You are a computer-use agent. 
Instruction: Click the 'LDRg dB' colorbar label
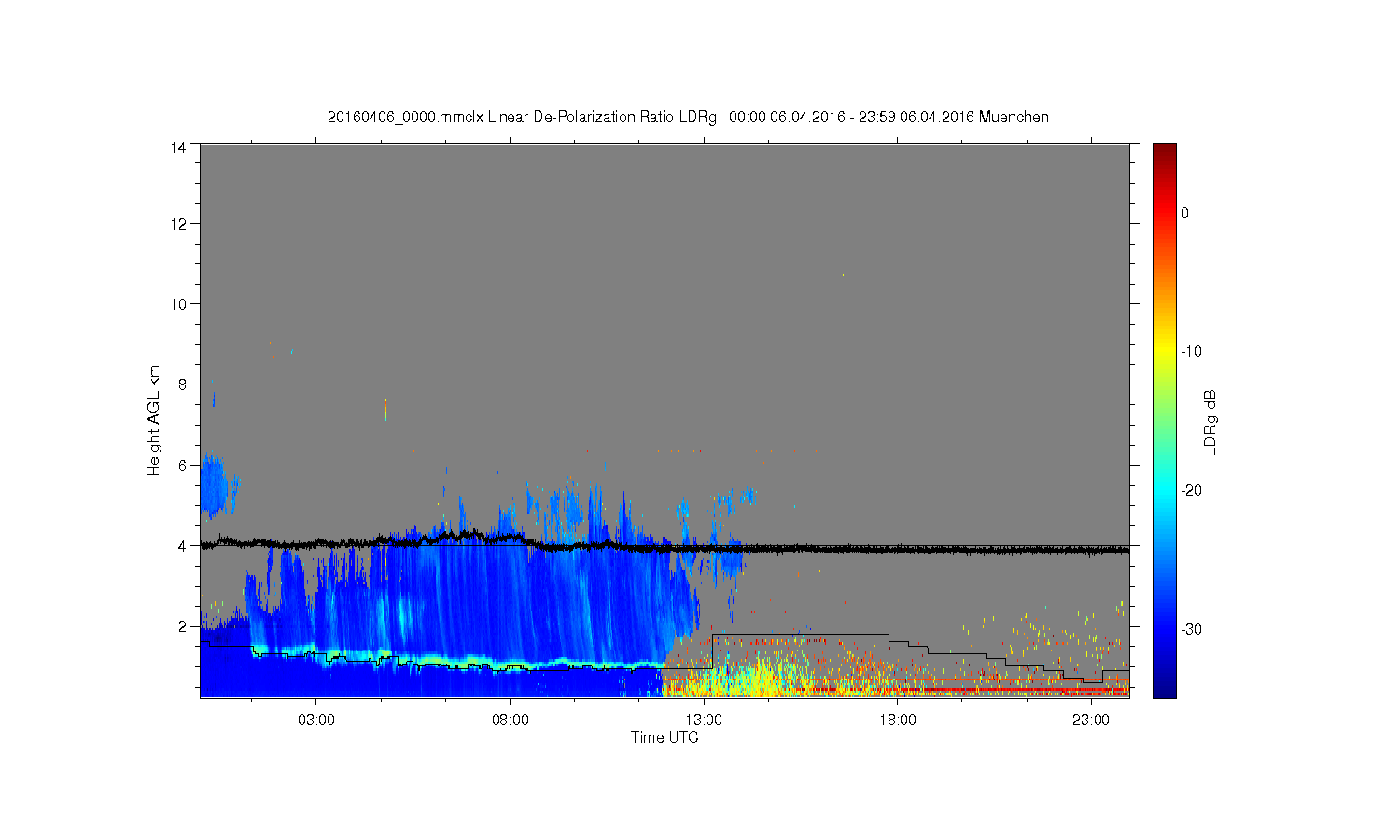click(x=1211, y=423)
